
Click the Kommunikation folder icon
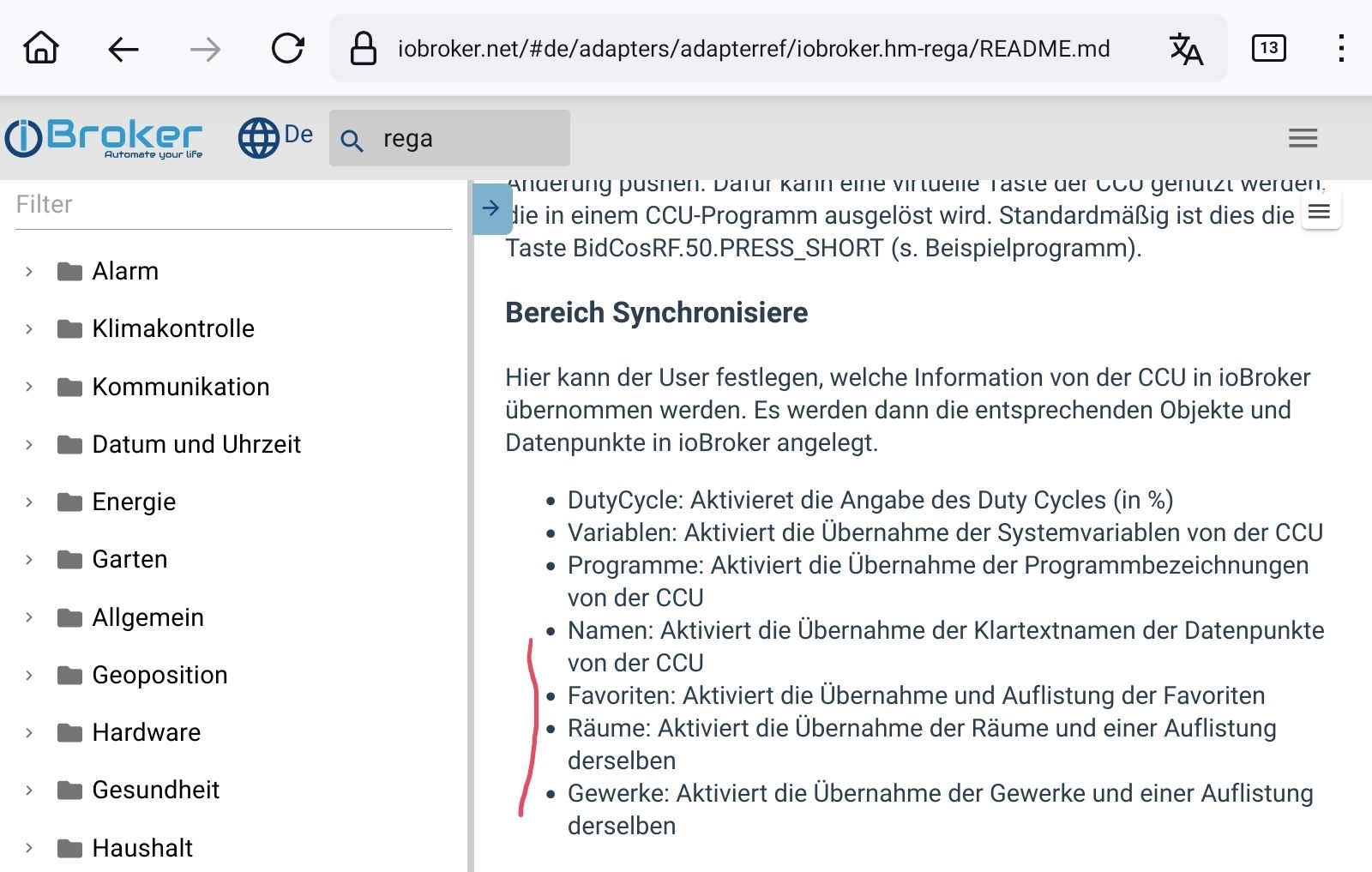(x=69, y=387)
